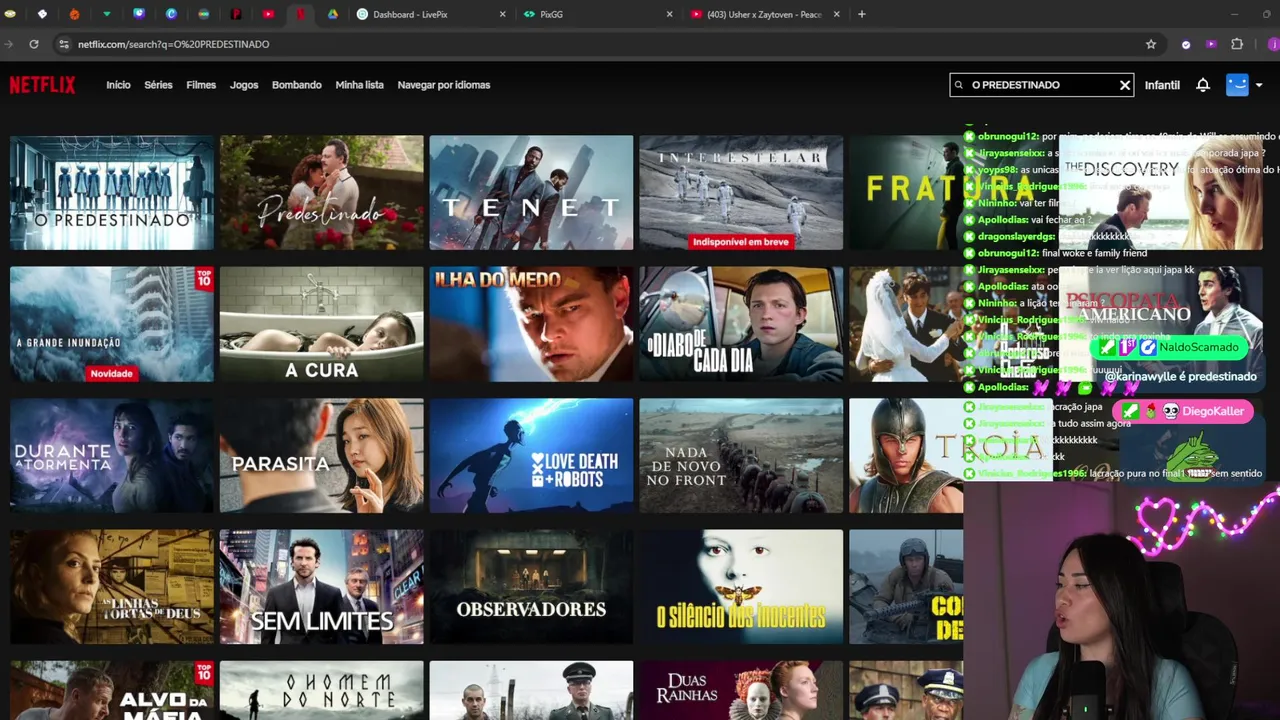
Task: Open O Diabo de Cada Dia thumbnail
Action: pyautogui.click(x=741, y=324)
